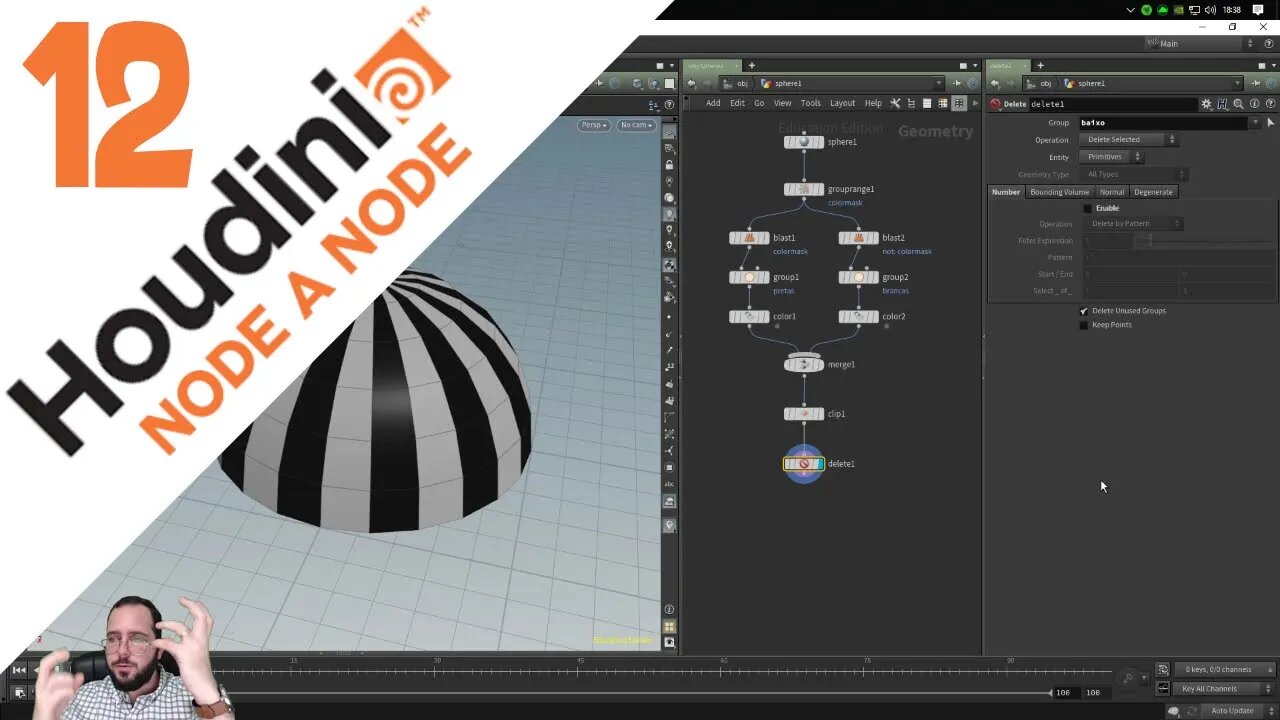This screenshot has width=1280, height=720.
Task: Open the Entity dropdown Primitives
Action: pos(1111,157)
